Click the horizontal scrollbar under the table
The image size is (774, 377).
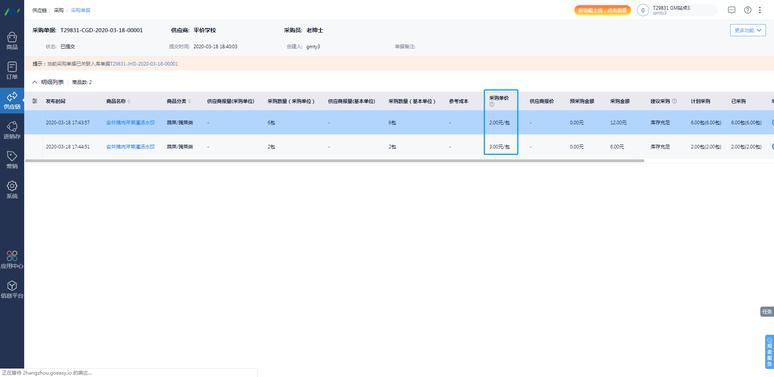(x=334, y=160)
